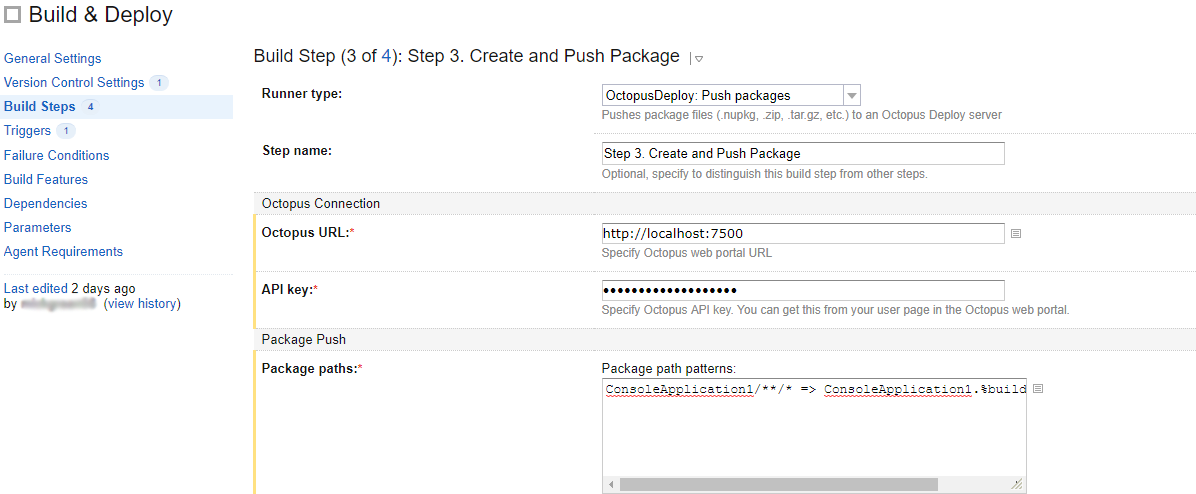Expand the build step selector arrow
This screenshot has height=494, width=1196.
pos(698,59)
